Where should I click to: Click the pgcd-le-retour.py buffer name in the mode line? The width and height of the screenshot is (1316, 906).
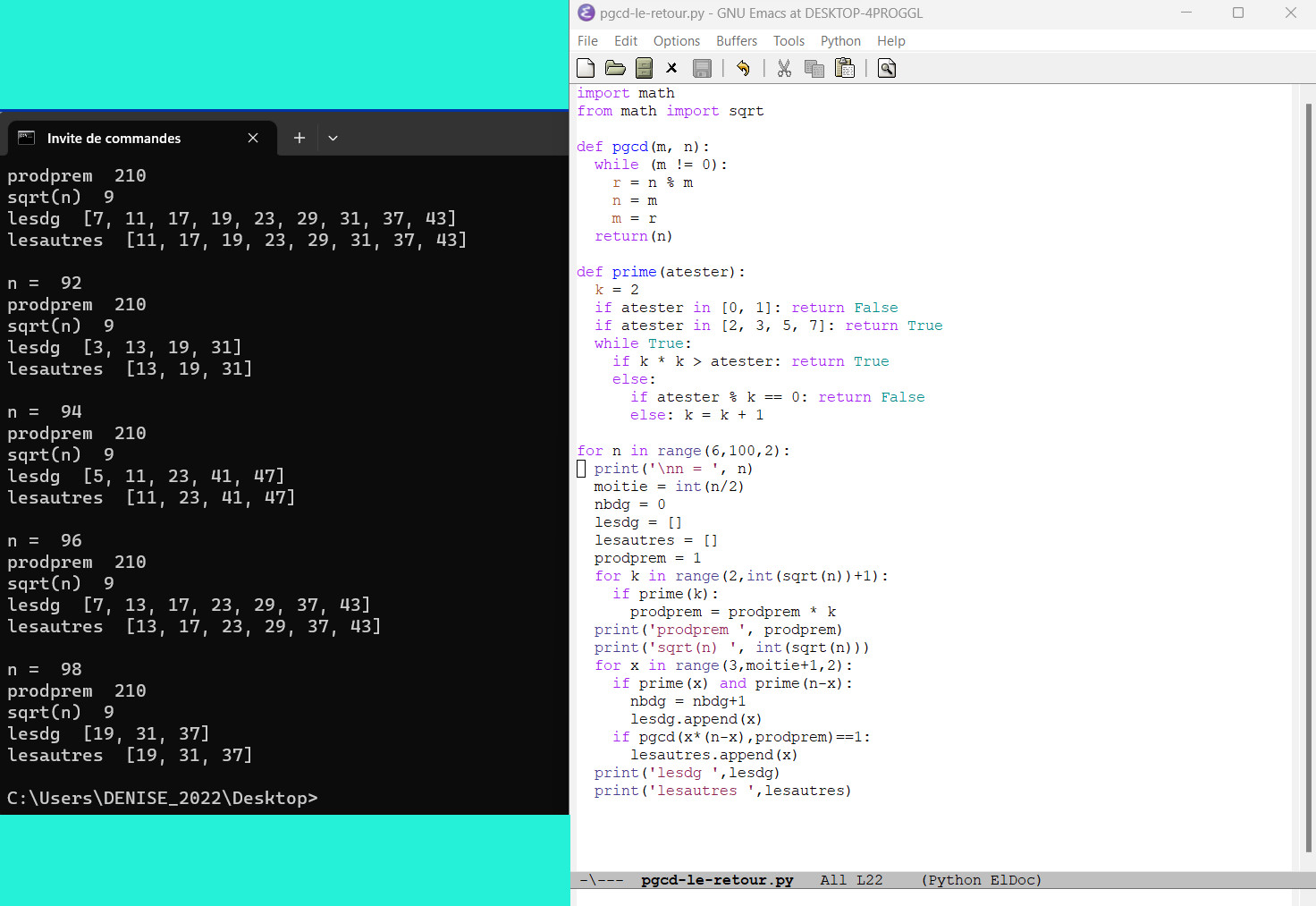(717, 880)
